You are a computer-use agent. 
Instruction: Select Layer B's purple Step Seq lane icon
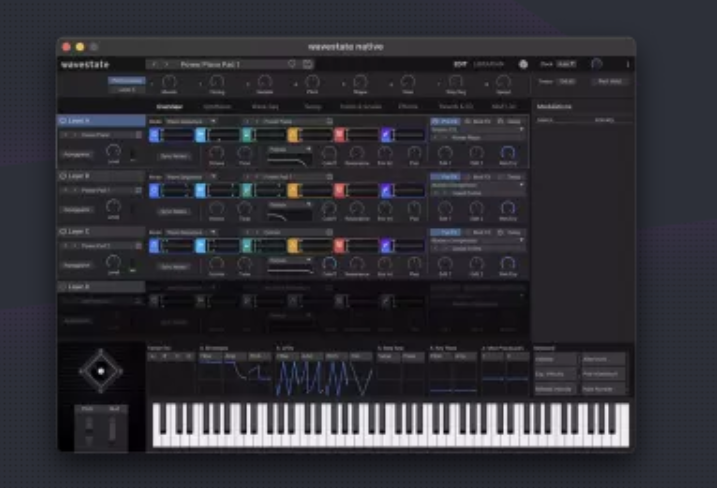(x=386, y=191)
